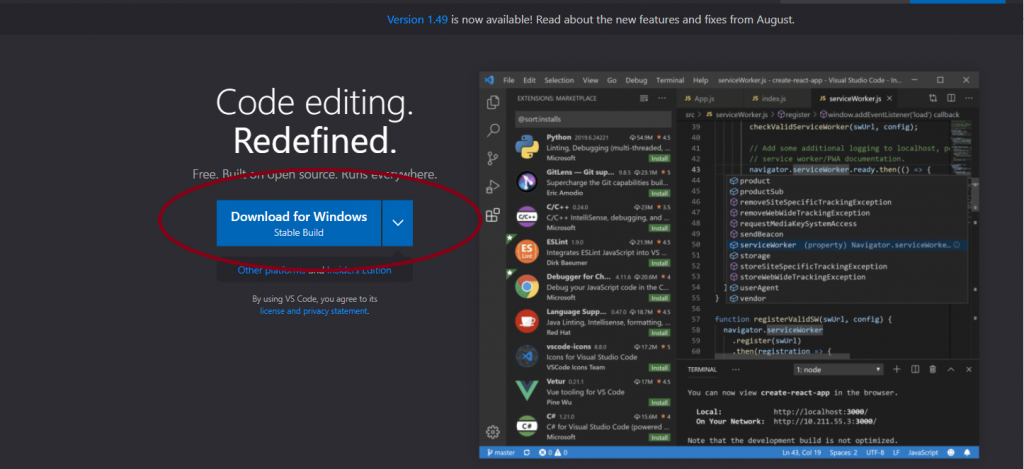Open license and privacy statement link
1024x469 pixels.
(x=313, y=311)
